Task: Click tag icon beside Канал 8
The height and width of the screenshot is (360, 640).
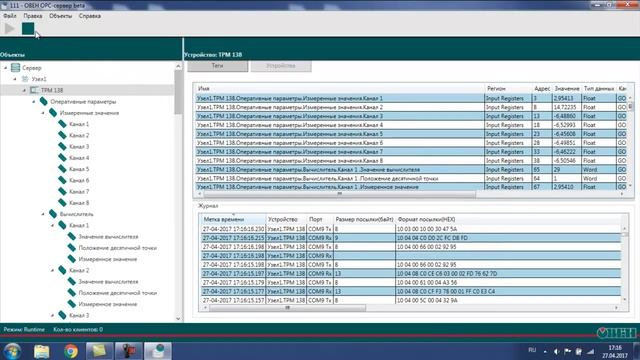Action: click(62, 202)
